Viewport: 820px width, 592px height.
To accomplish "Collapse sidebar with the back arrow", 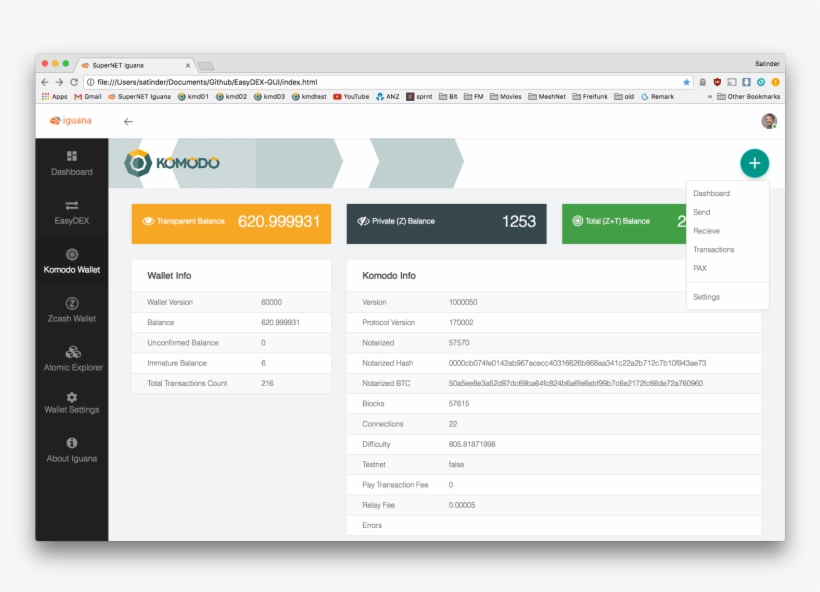I will pyautogui.click(x=128, y=121).
